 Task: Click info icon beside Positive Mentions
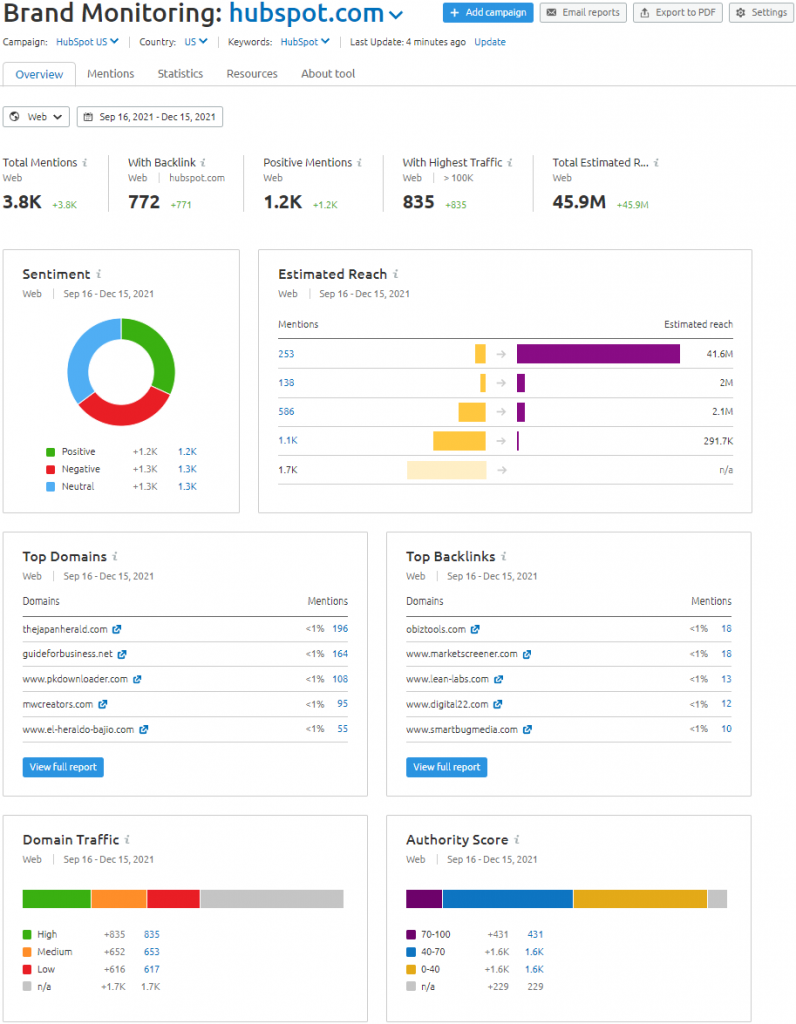(360, 163)
